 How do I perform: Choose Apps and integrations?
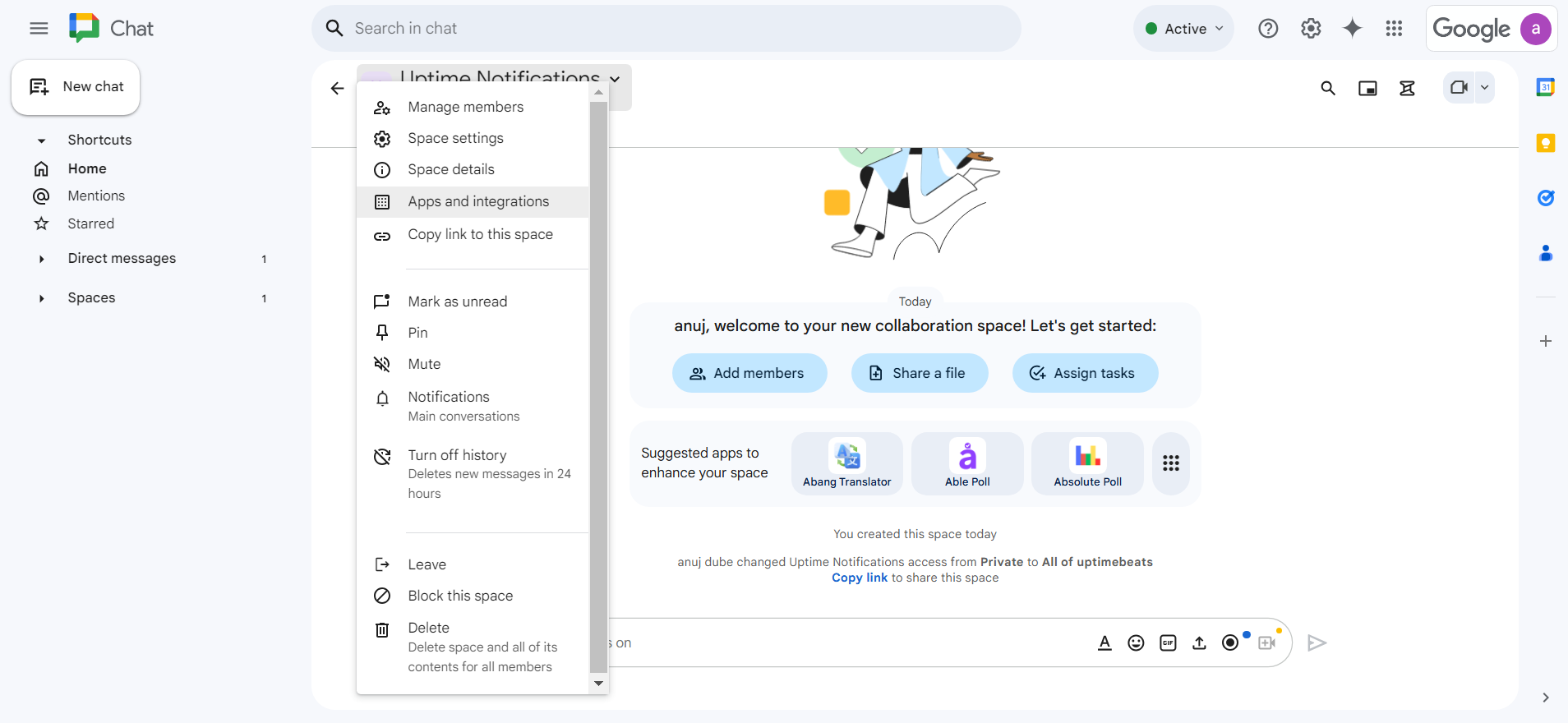tap(473, 201)
